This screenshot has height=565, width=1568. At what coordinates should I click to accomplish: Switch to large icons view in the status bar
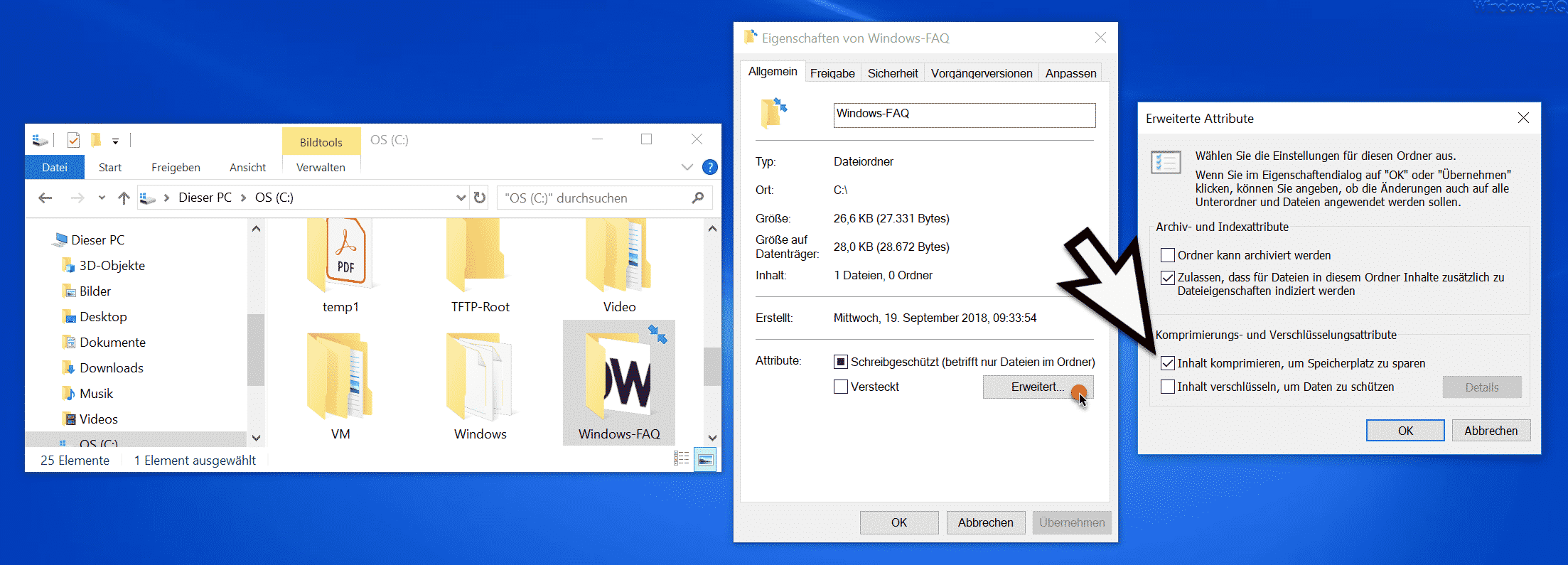(x=705, y=459)
